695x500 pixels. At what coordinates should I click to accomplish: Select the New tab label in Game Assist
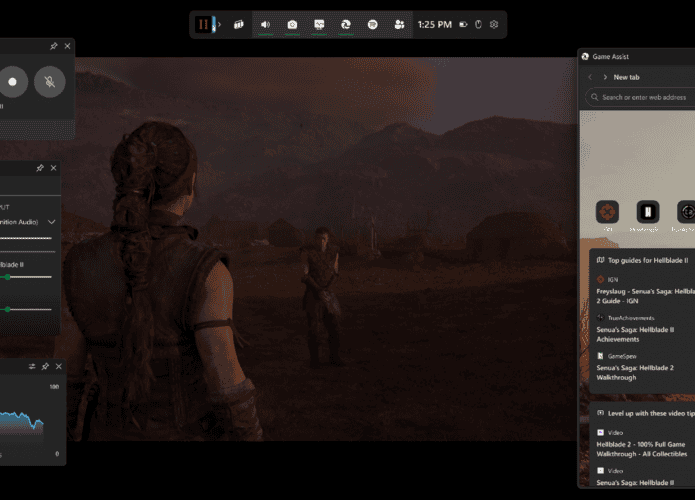626,77
